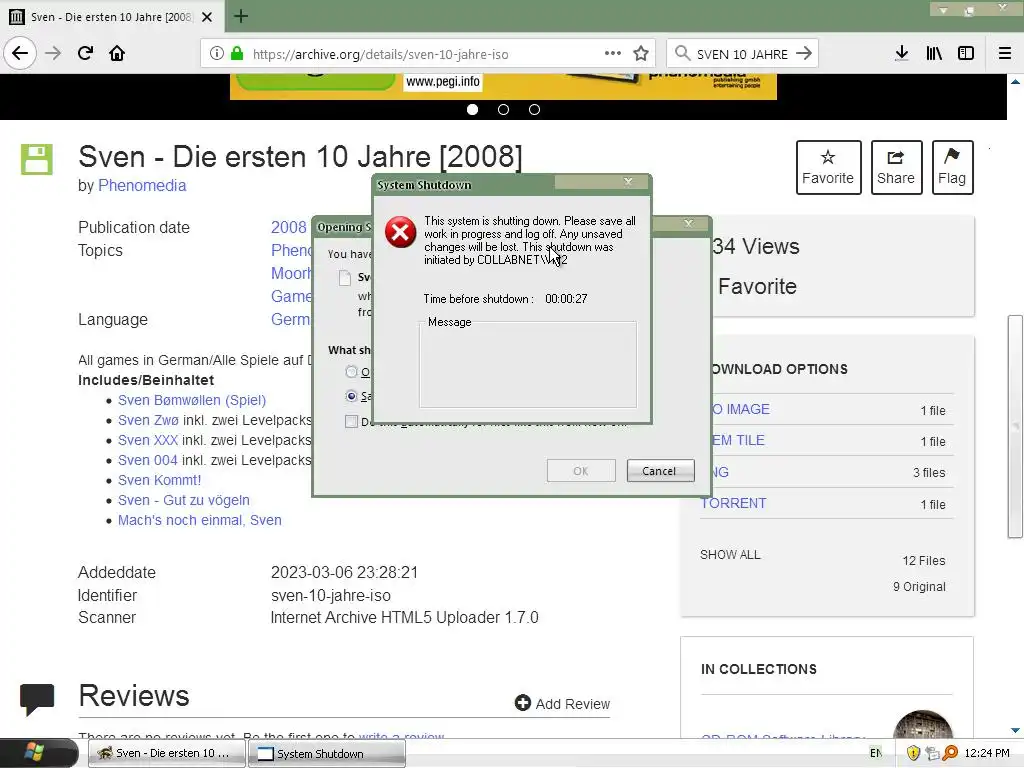1024x768 pixels.
Task: Click the green floppy disk software icon
Action: pos(37,159)
